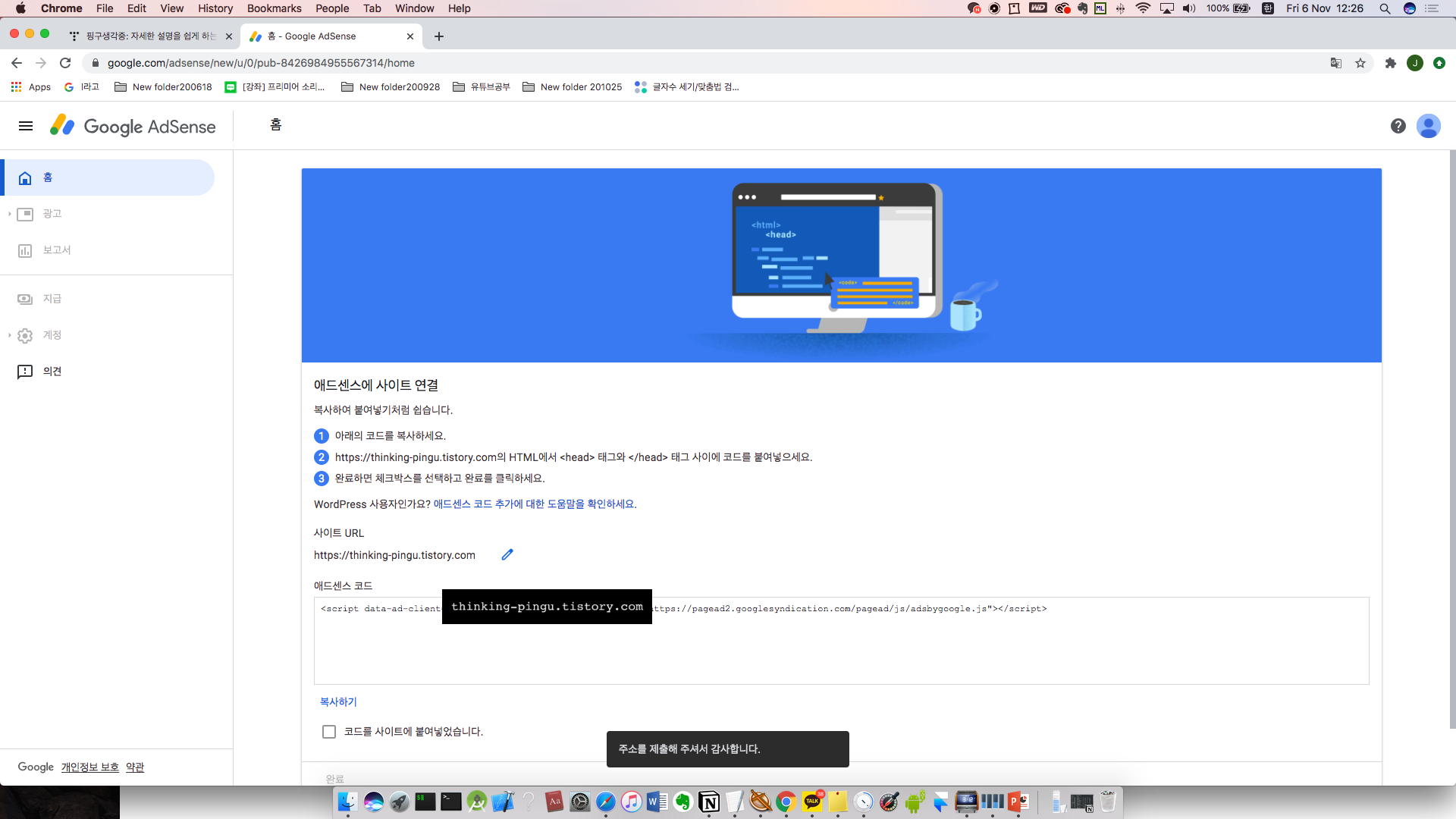Check the 코드를 사이트에 붙여넣었습니다 checkbox

tap(329, 732)
